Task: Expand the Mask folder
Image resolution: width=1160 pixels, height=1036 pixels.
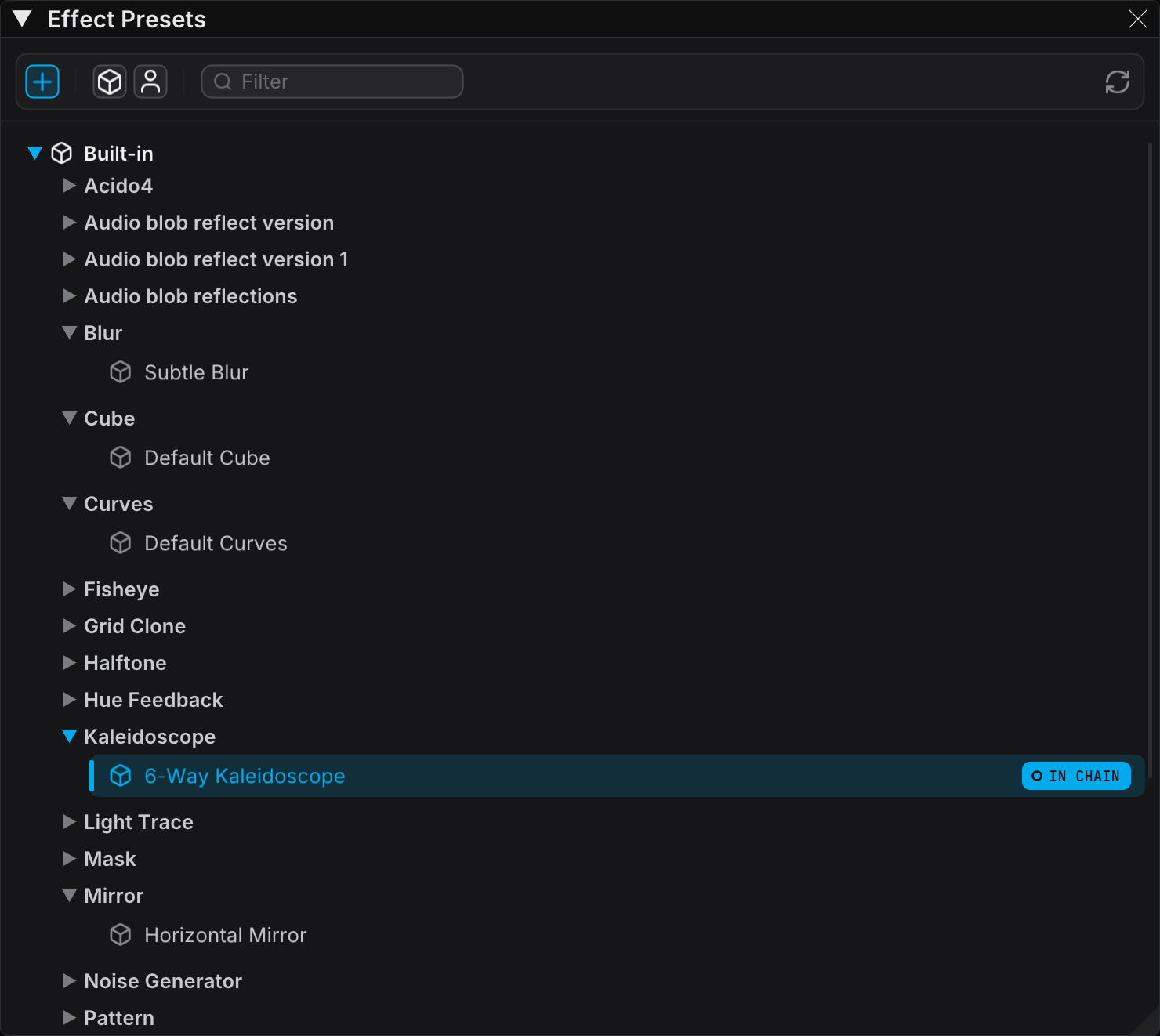Action: pos(69,859)
